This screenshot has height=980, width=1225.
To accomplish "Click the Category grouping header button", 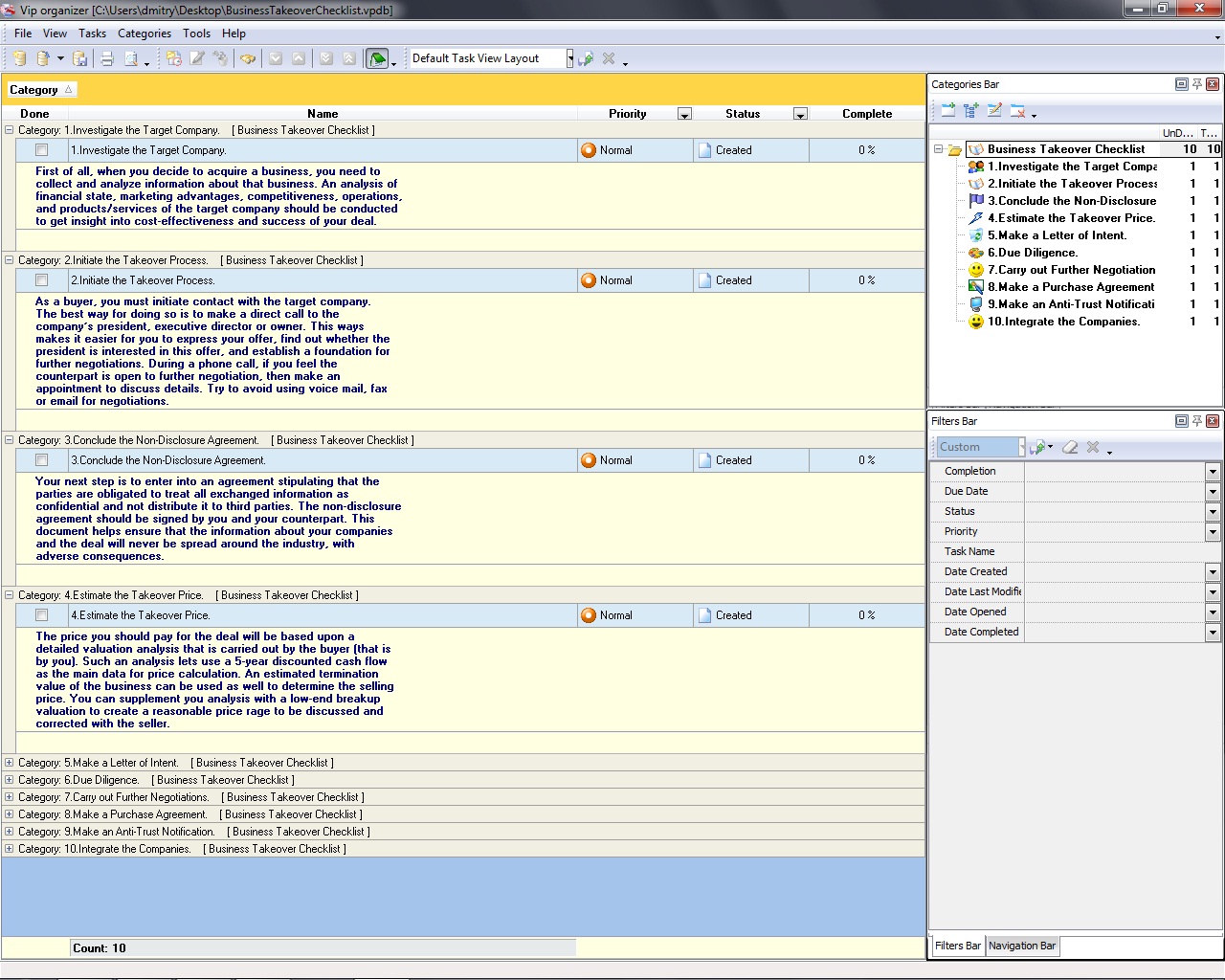I will pos(40,90).
